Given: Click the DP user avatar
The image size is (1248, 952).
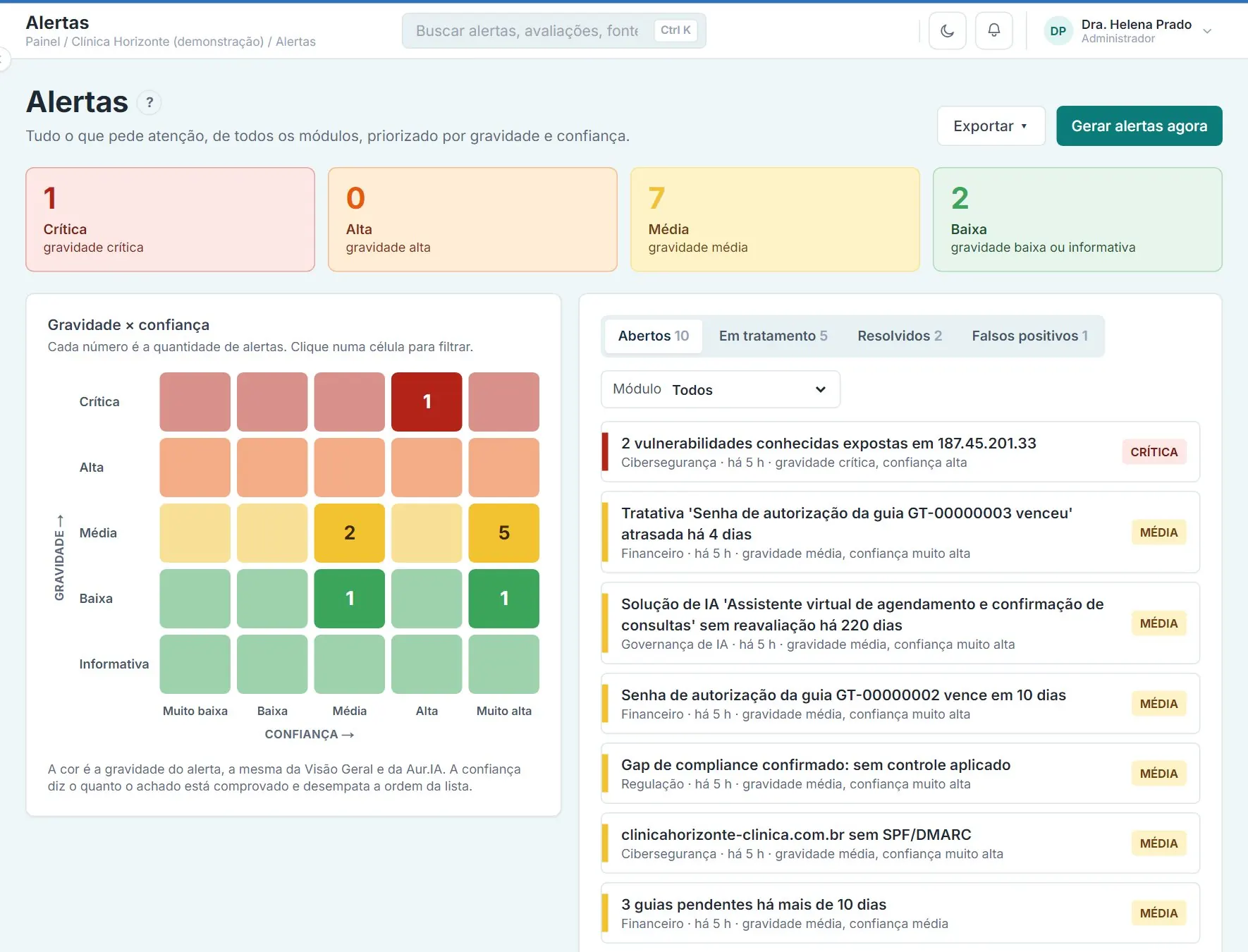Looking at the screenshot, I should 1058,31.
